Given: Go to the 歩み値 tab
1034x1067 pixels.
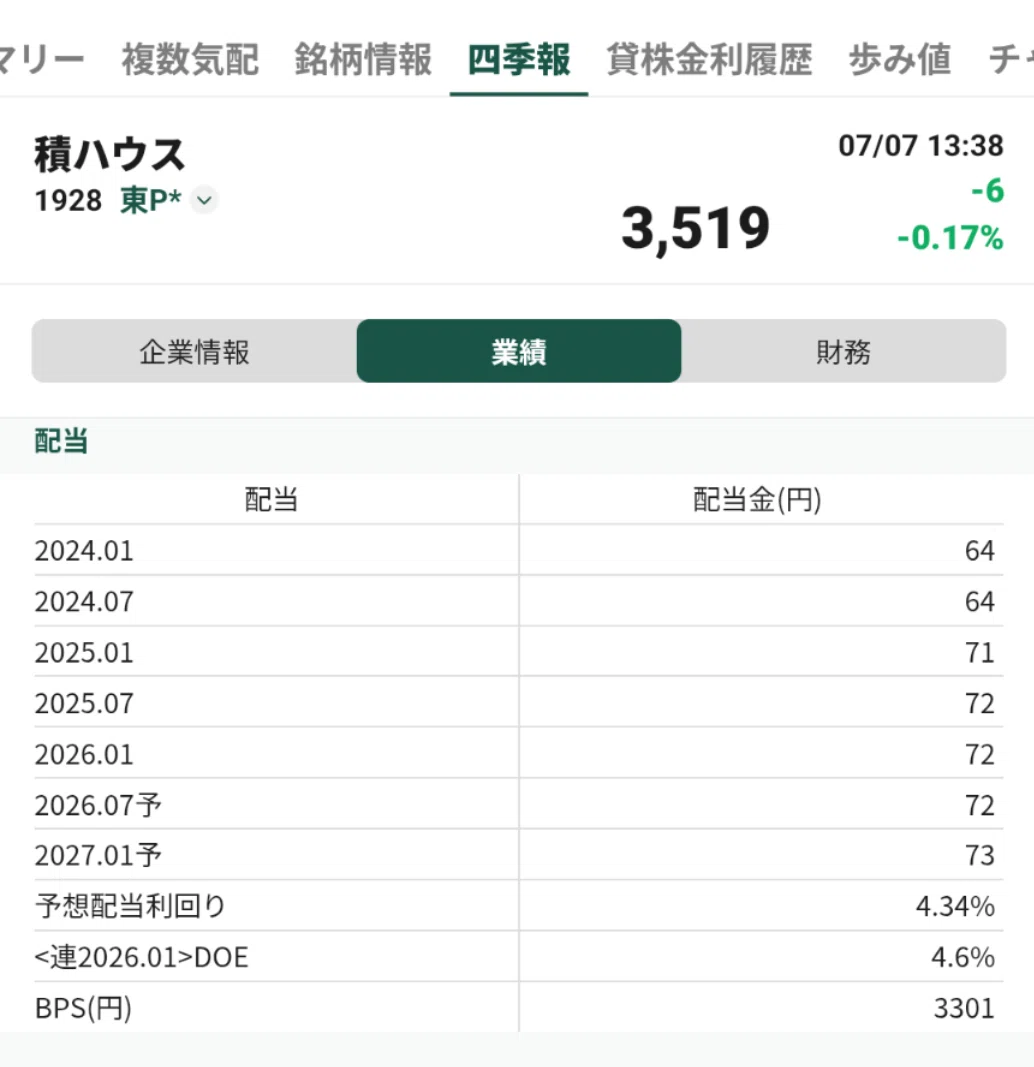Looking at the screenshot, I should click(x=900, y=59).
